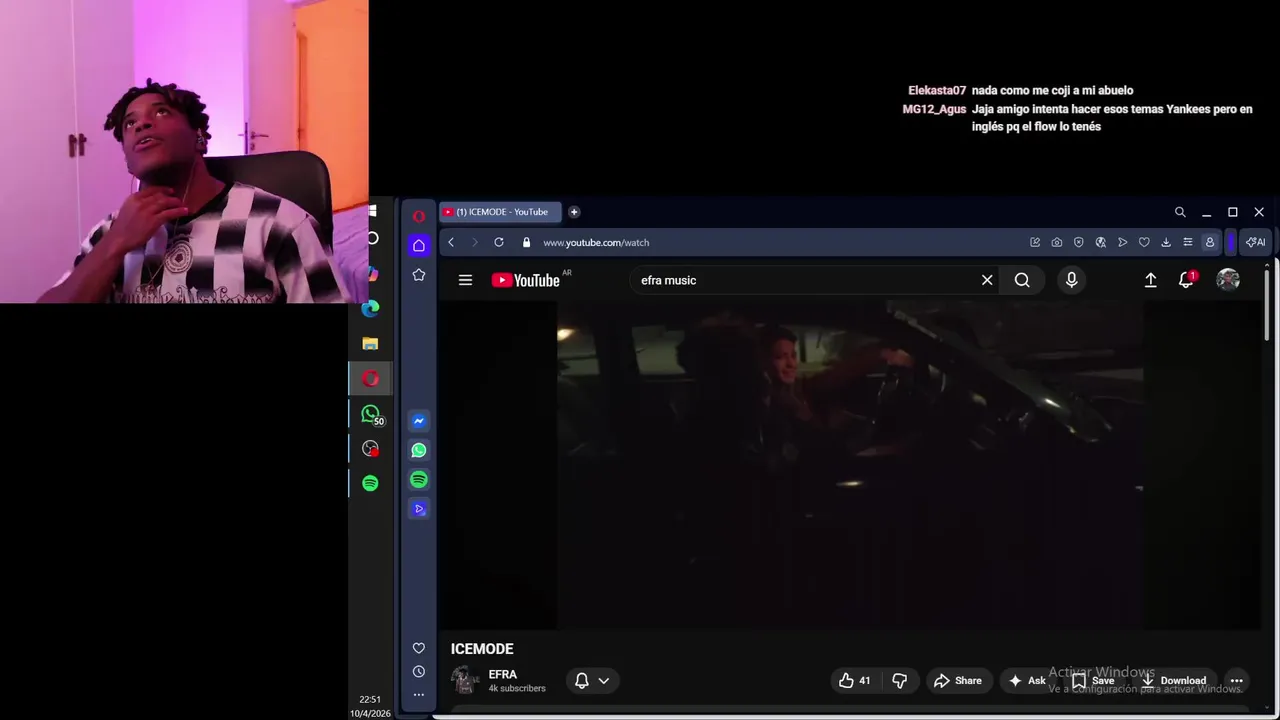This screenshot has width=1280, height=720.
Task: Download the ICEMODE video
Action: click(1174, 680)
